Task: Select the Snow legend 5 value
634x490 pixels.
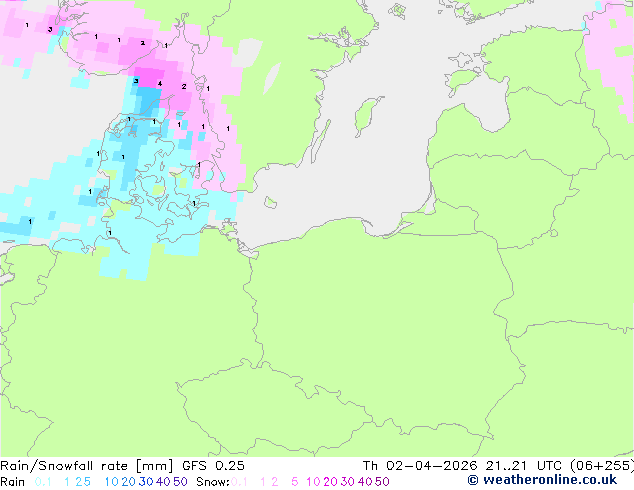Action: [x=295, y=482]
